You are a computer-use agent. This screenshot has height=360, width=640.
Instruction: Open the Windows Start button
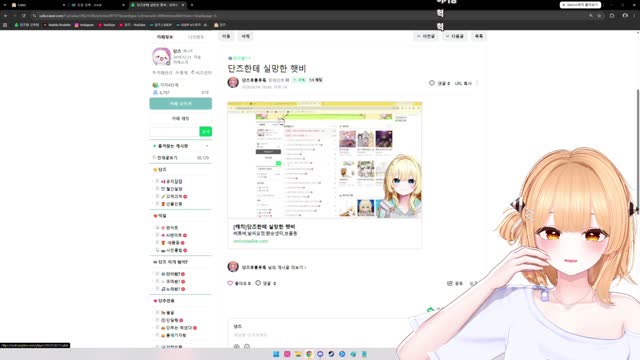(276, 354)
